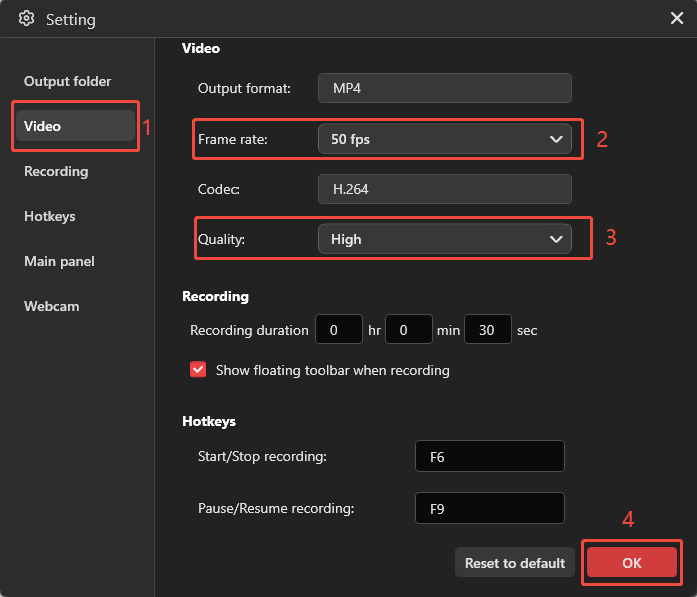Screen dimensions: 697x597
Task: Uncheck Show floating toolbar when recording
Action: [198, 369]
